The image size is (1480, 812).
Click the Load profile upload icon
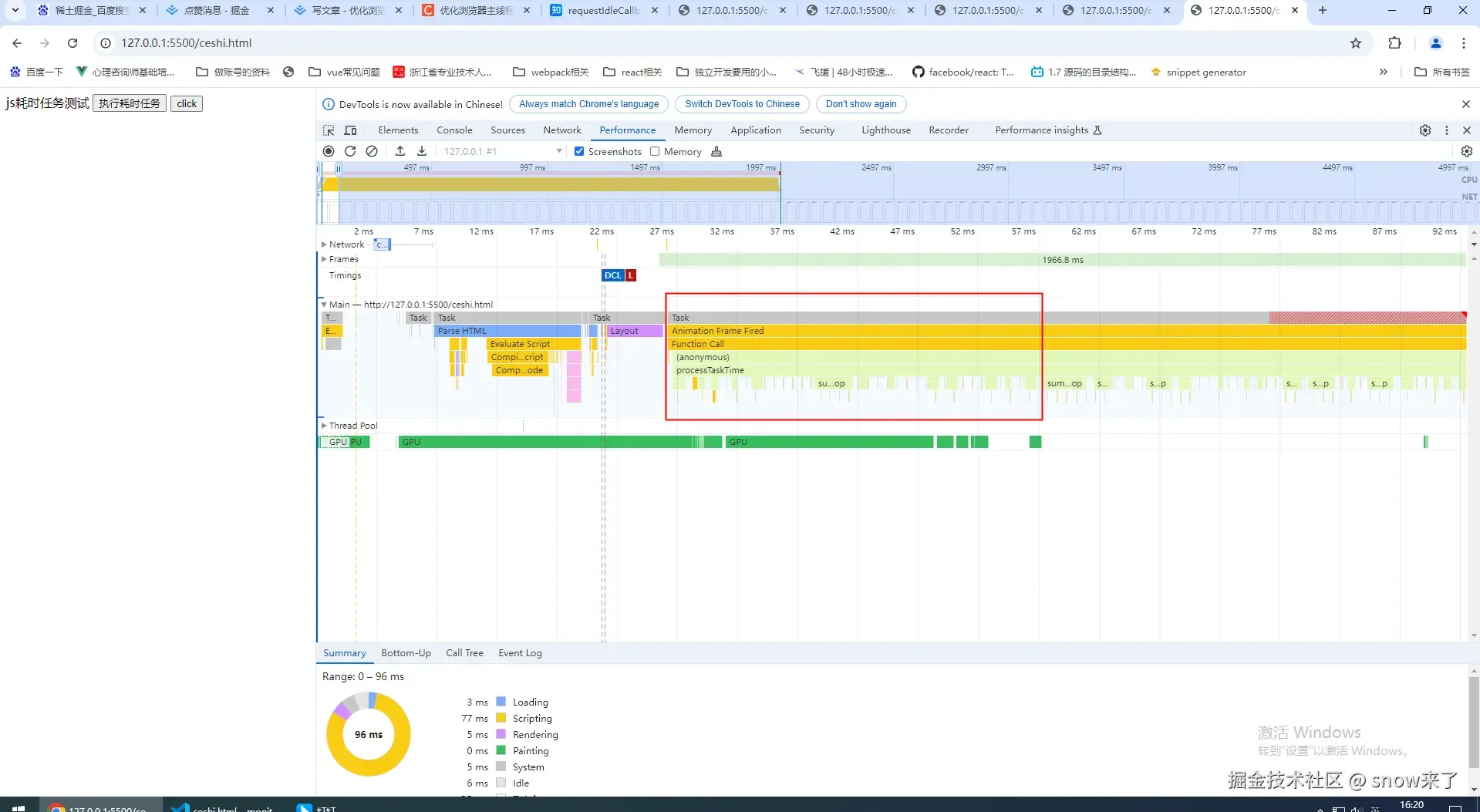click(399, 151)
